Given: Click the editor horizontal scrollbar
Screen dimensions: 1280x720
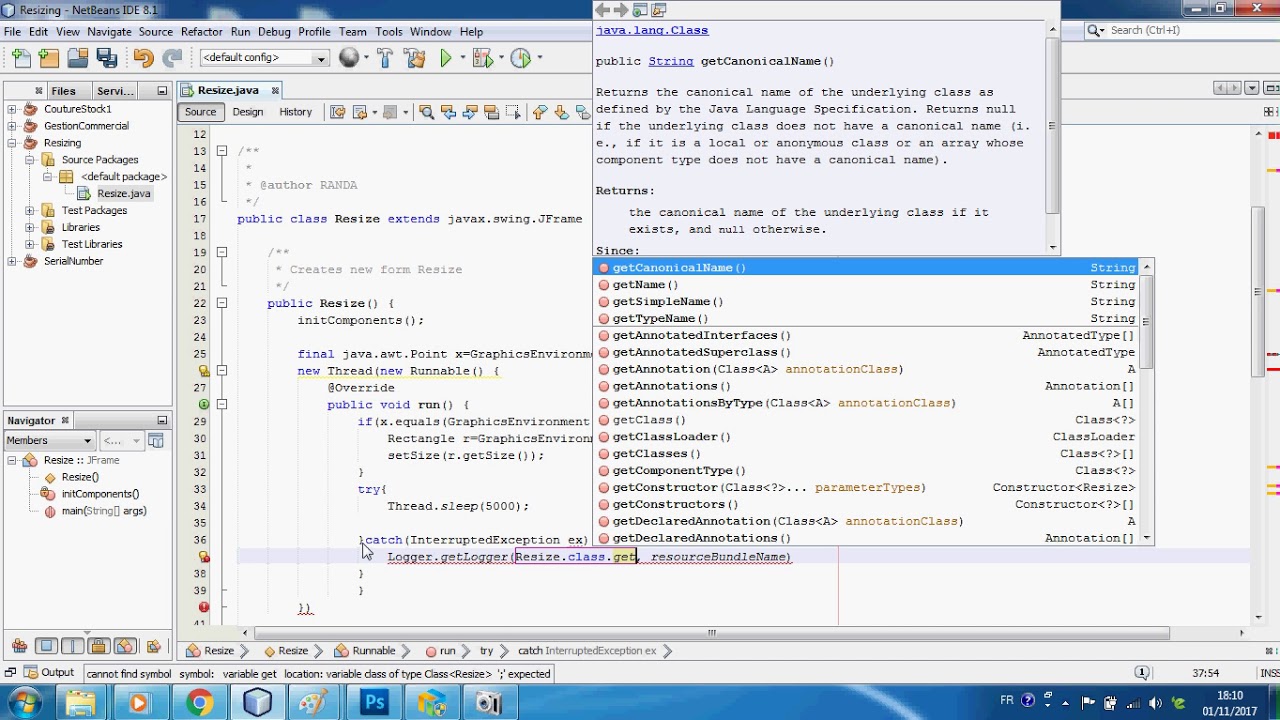Looking at the screenshot, I should (712, 633).
